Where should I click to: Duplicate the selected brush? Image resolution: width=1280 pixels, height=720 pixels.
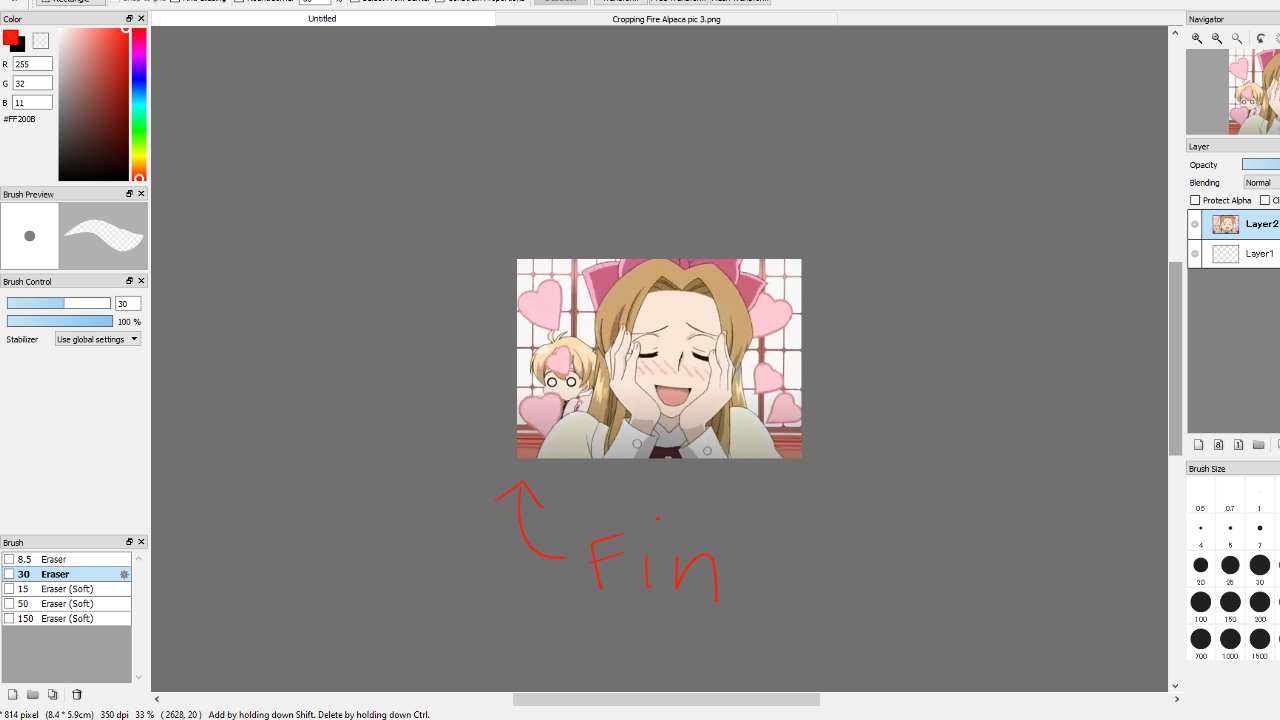(x=53, y=695)
